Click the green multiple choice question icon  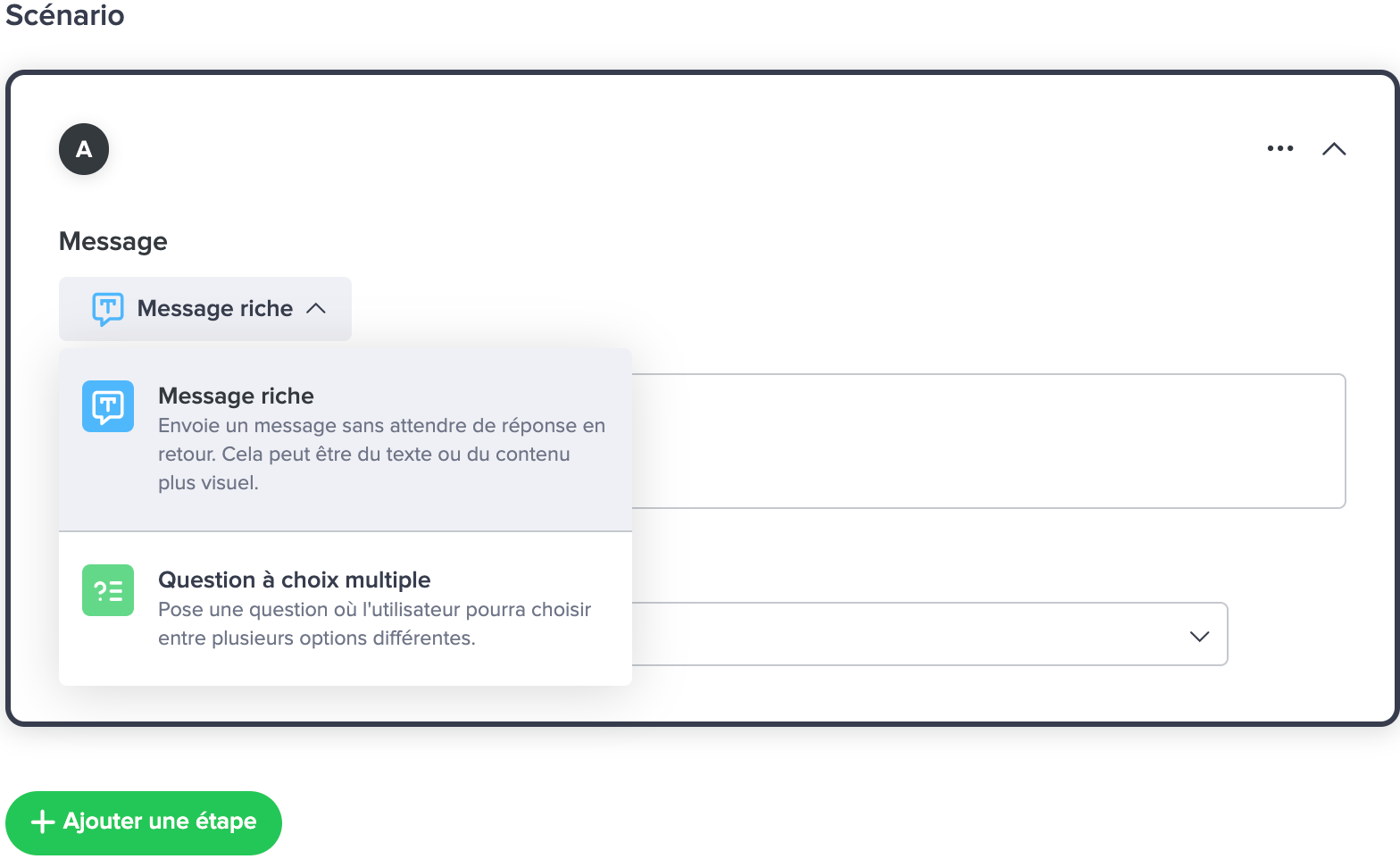click(108, 590)
